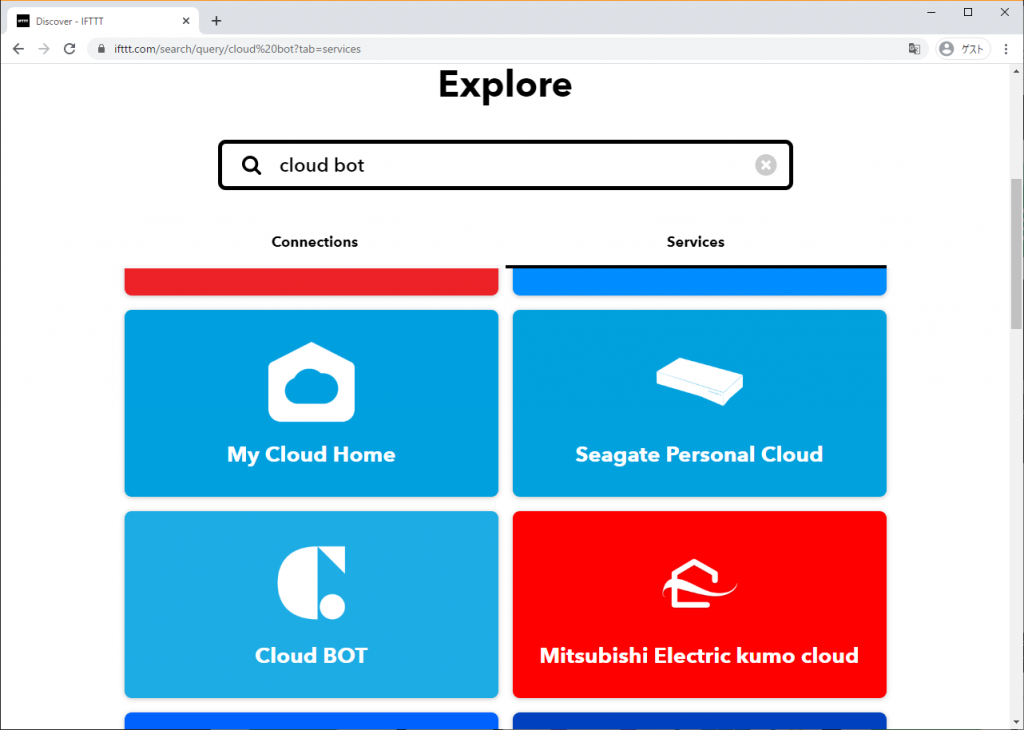View the site lock security icon
This screenshot has height=730, width=1024.
[x=101, y=49]
